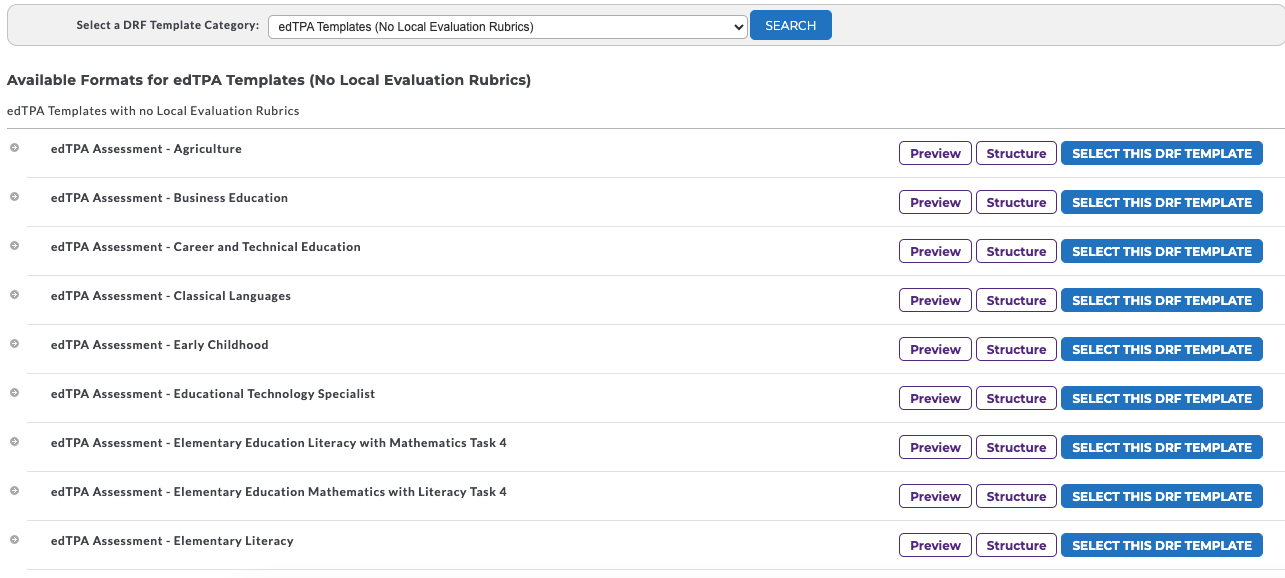
Task: Click expand icon beside Career and Technical Education
Action: tap(15, 246)
